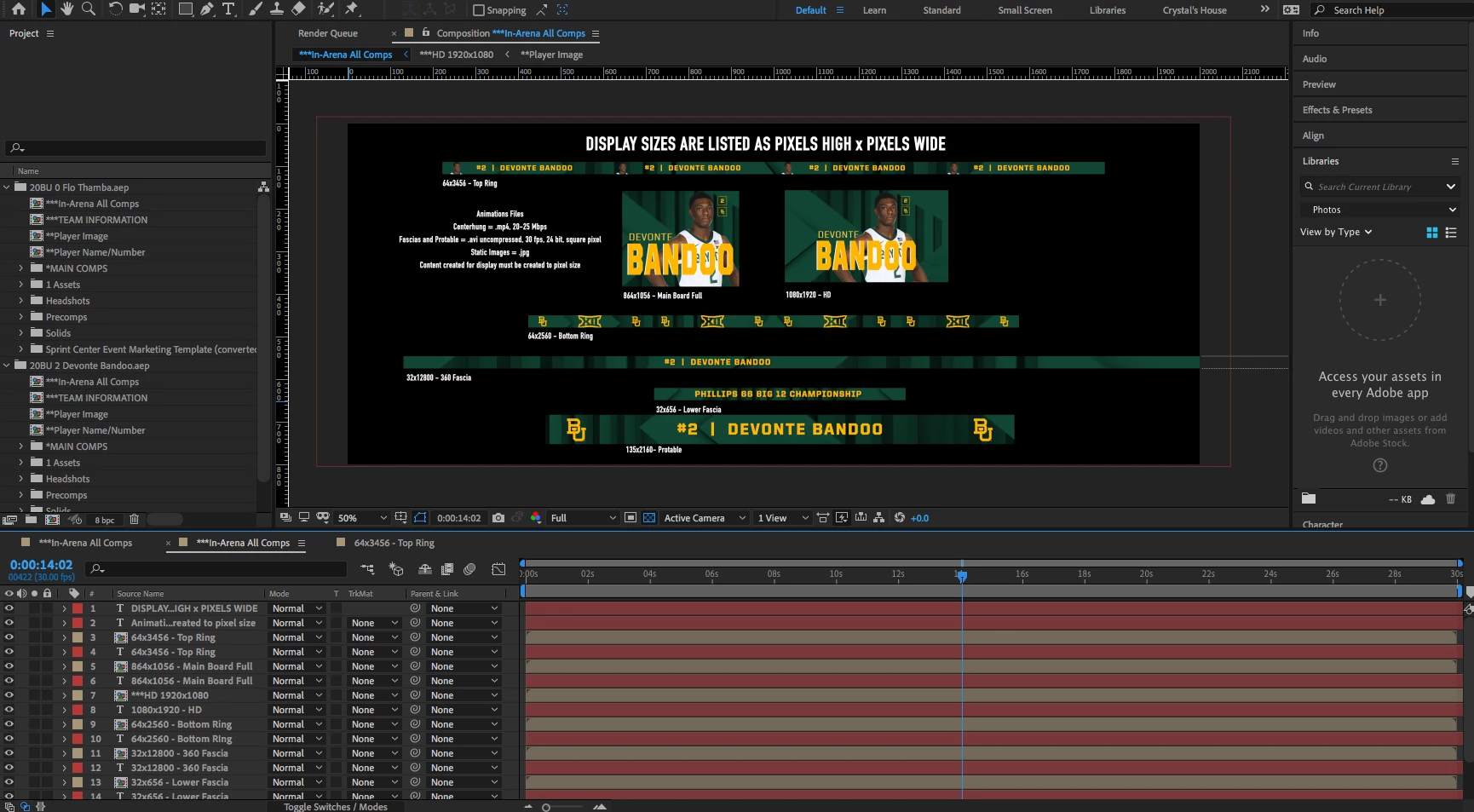1474x812 pixels.
Task: Click the Frame Blending icon in timeline
Action: (447, 569)
